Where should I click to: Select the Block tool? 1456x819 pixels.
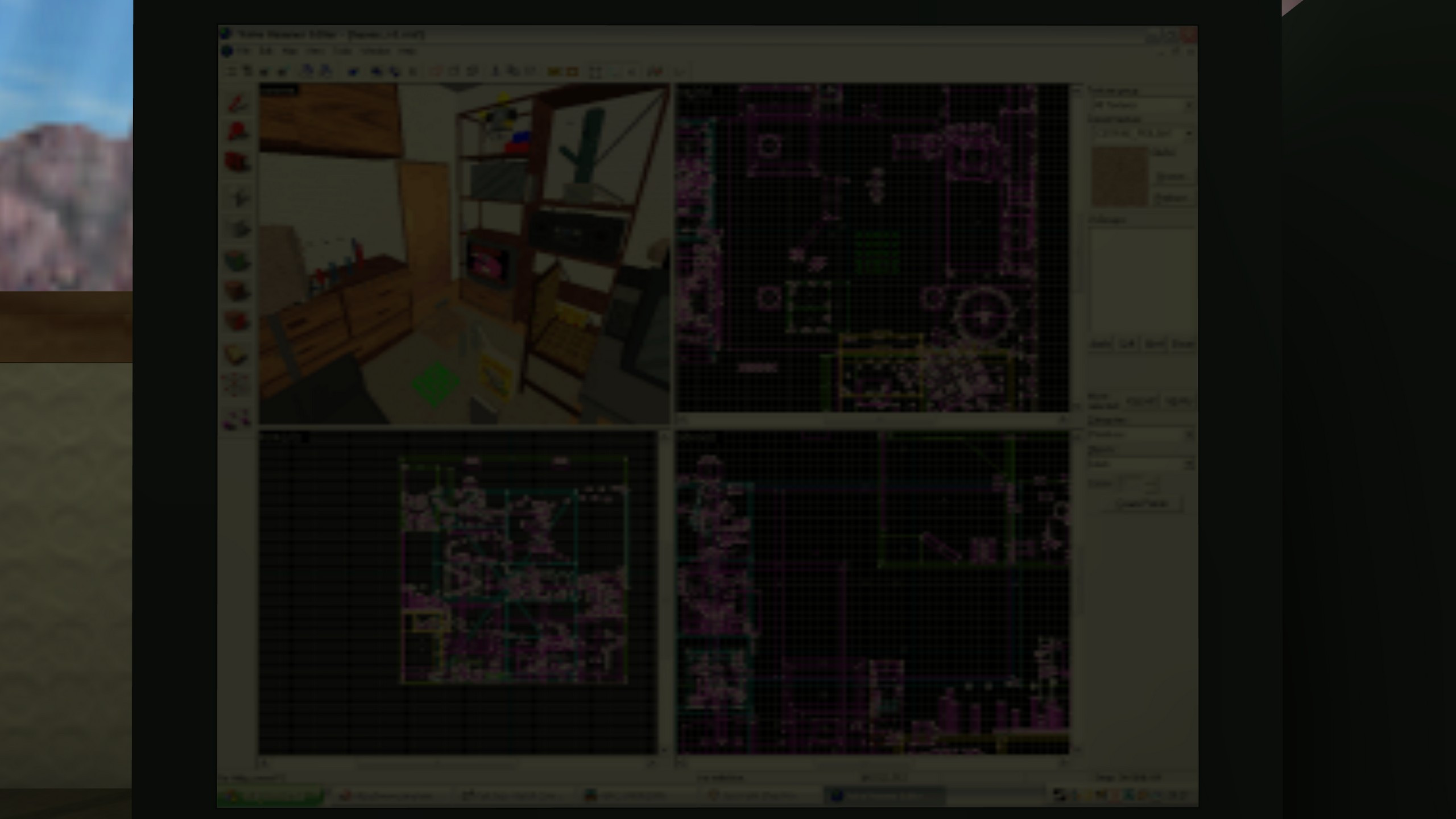[x=238, y=229]
